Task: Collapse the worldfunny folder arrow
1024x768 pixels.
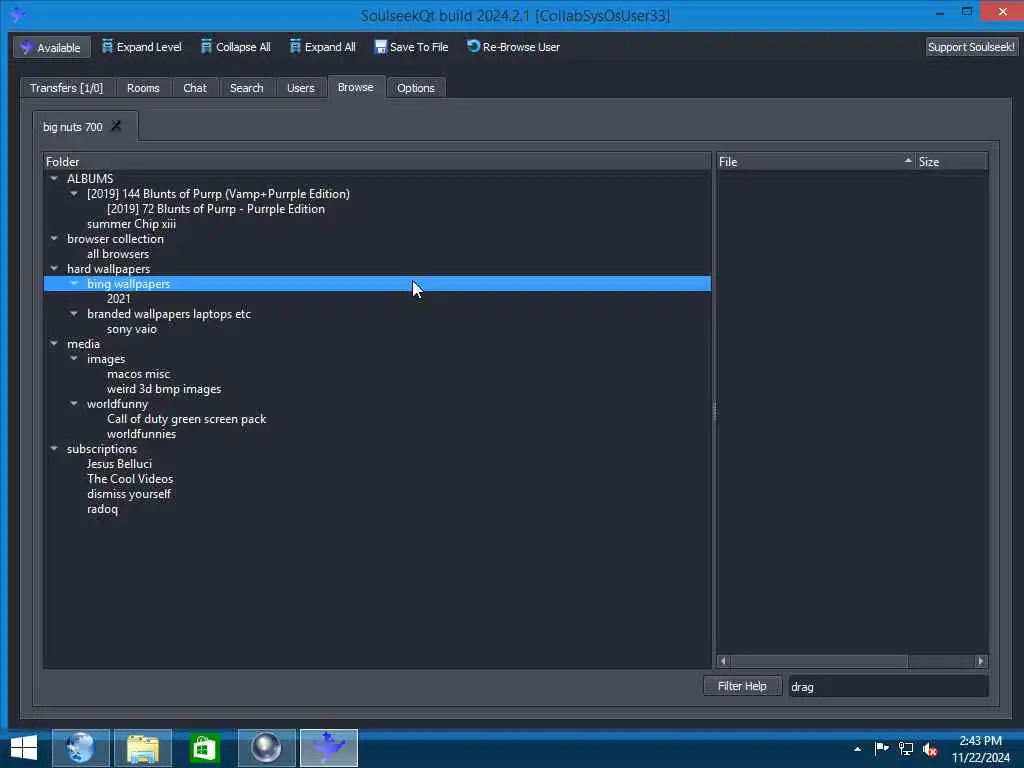Action: pos(74,404)
